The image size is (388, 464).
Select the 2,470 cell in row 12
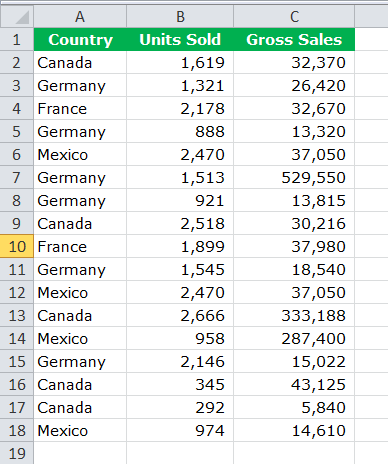tap(180, 292)
